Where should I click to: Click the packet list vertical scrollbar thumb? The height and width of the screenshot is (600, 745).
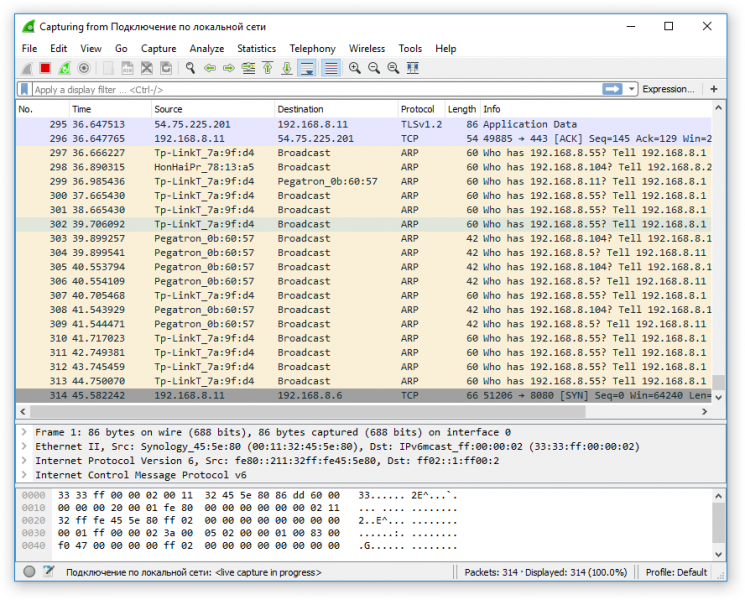718,382
